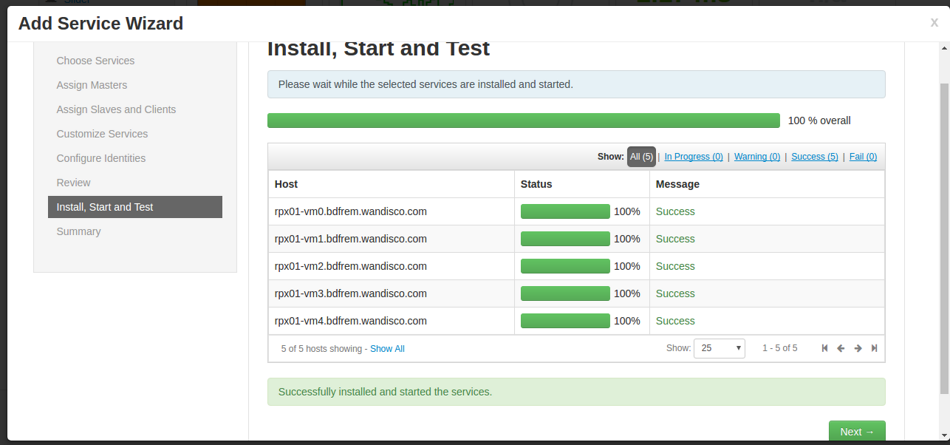Go to next page arrow
The image size is (950, 445).
[x=858, y=348]
